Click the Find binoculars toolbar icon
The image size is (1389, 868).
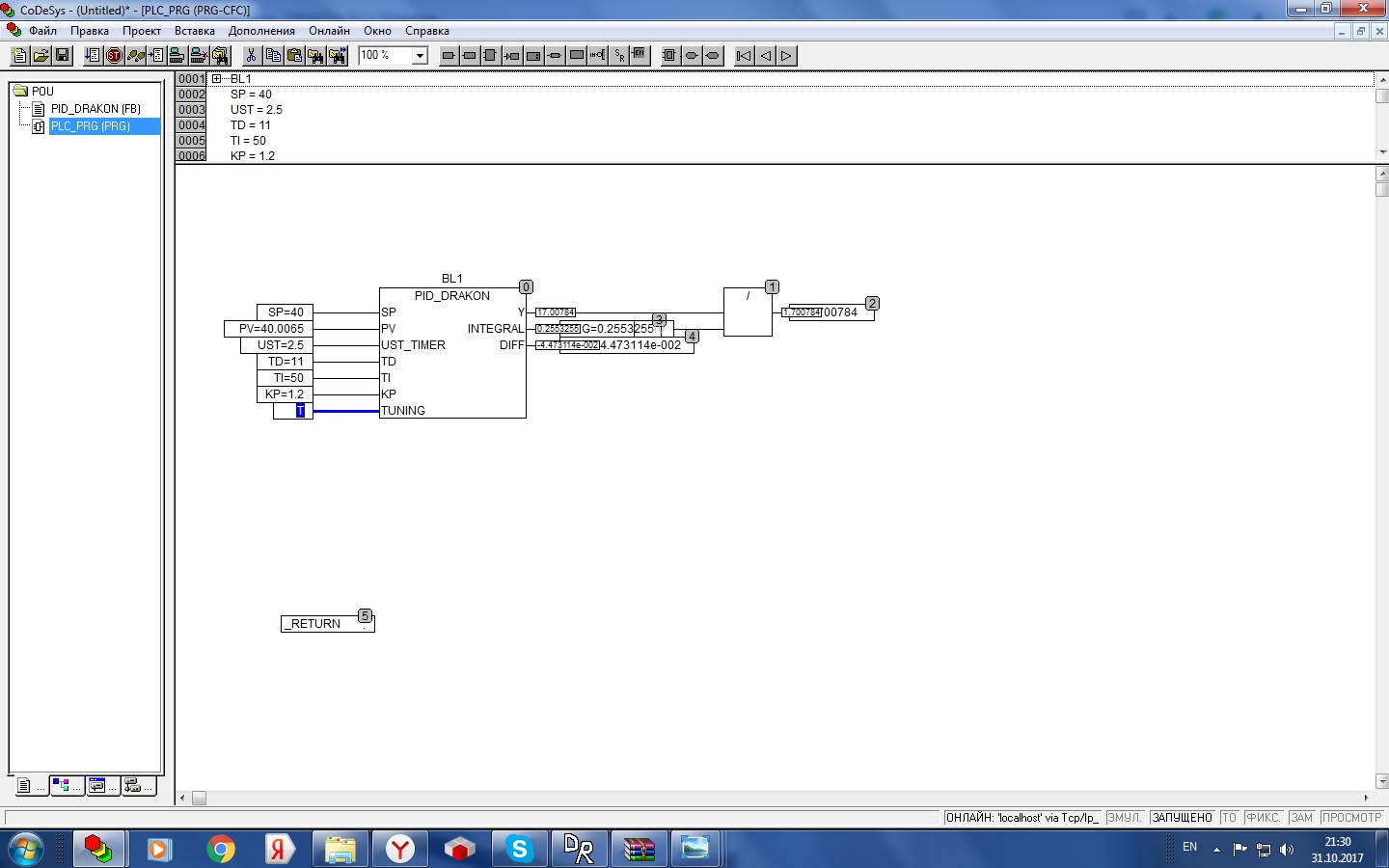(x=315, y=56)
